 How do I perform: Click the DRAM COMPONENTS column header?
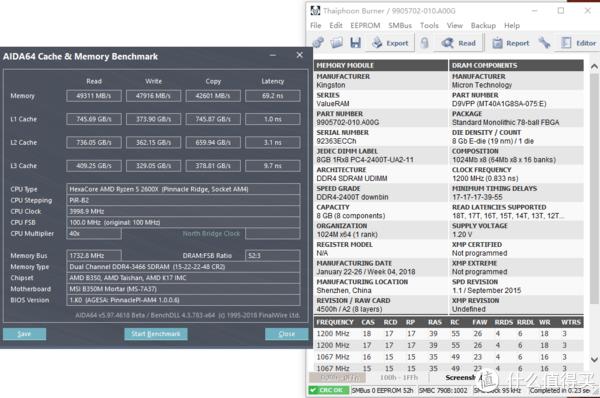pos(516,65)
